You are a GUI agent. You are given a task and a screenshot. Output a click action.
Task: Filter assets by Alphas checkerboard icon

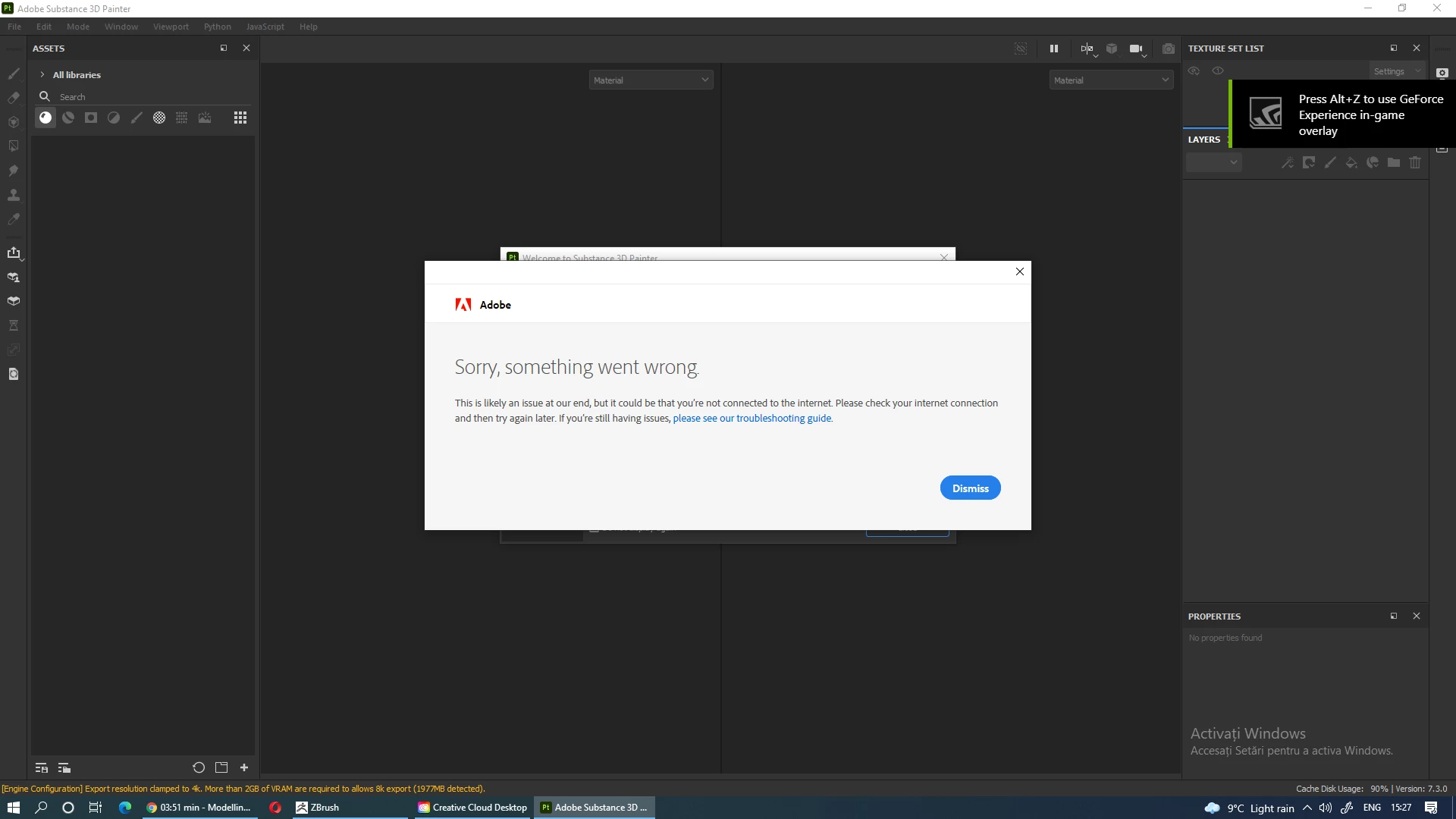point(159,118)
